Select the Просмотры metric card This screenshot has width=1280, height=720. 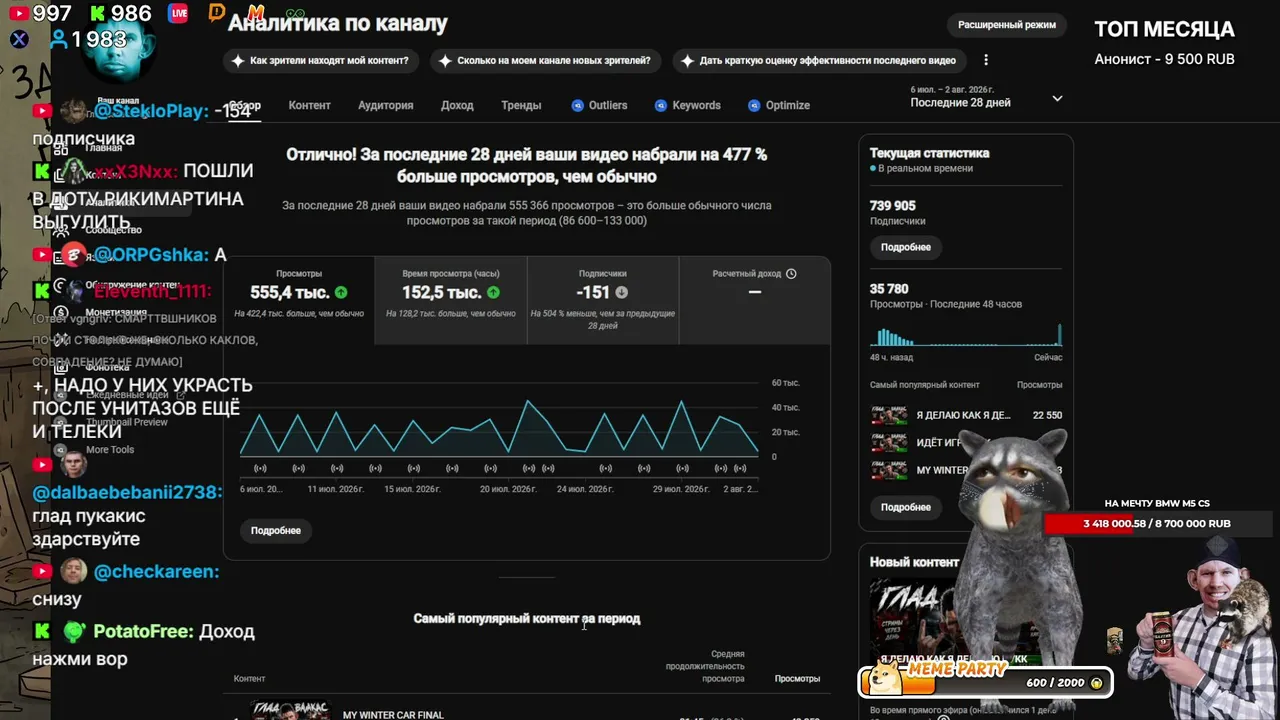pyautogui.click(x=299, y=300)
